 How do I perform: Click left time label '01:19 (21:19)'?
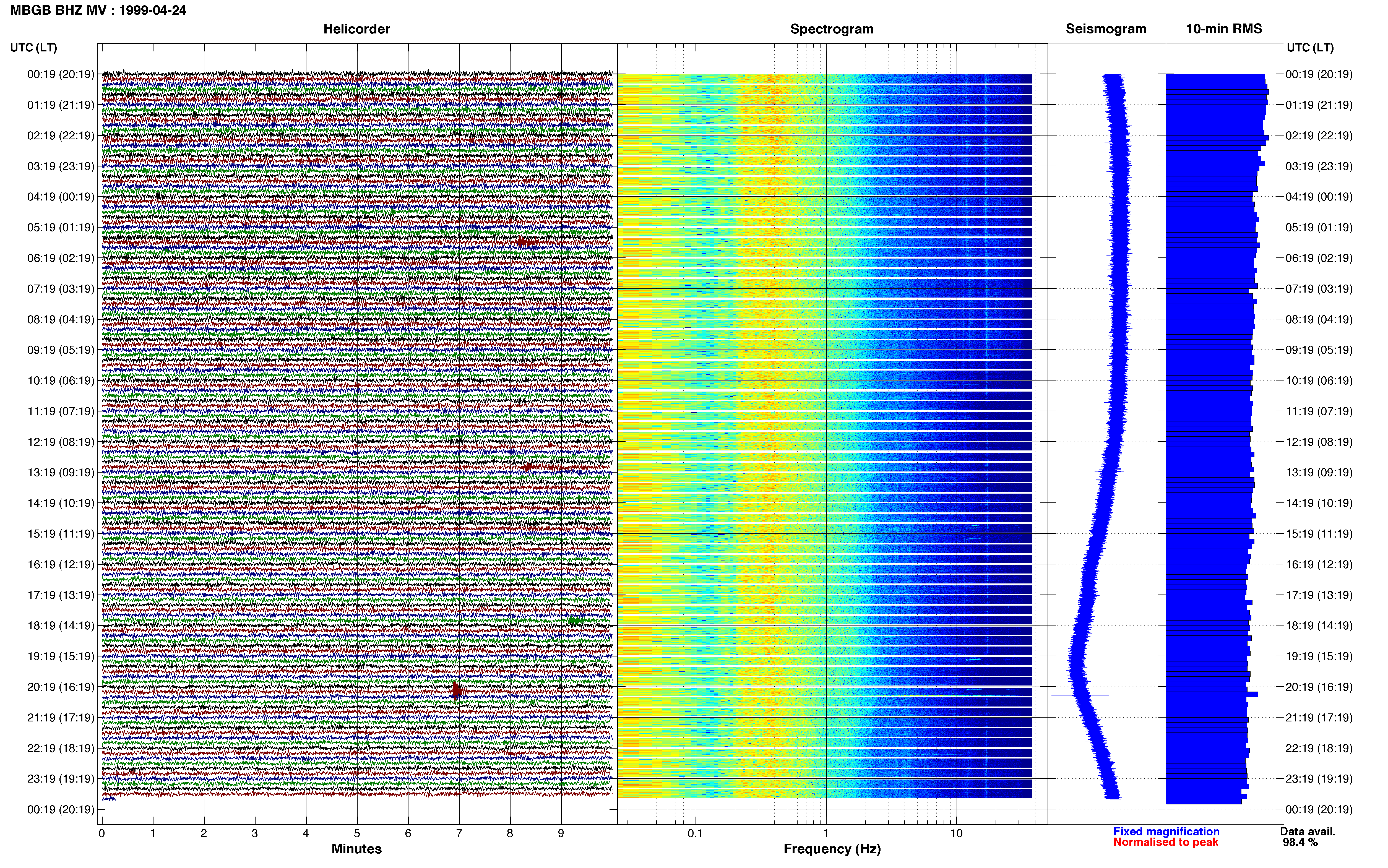coord(61,105)
